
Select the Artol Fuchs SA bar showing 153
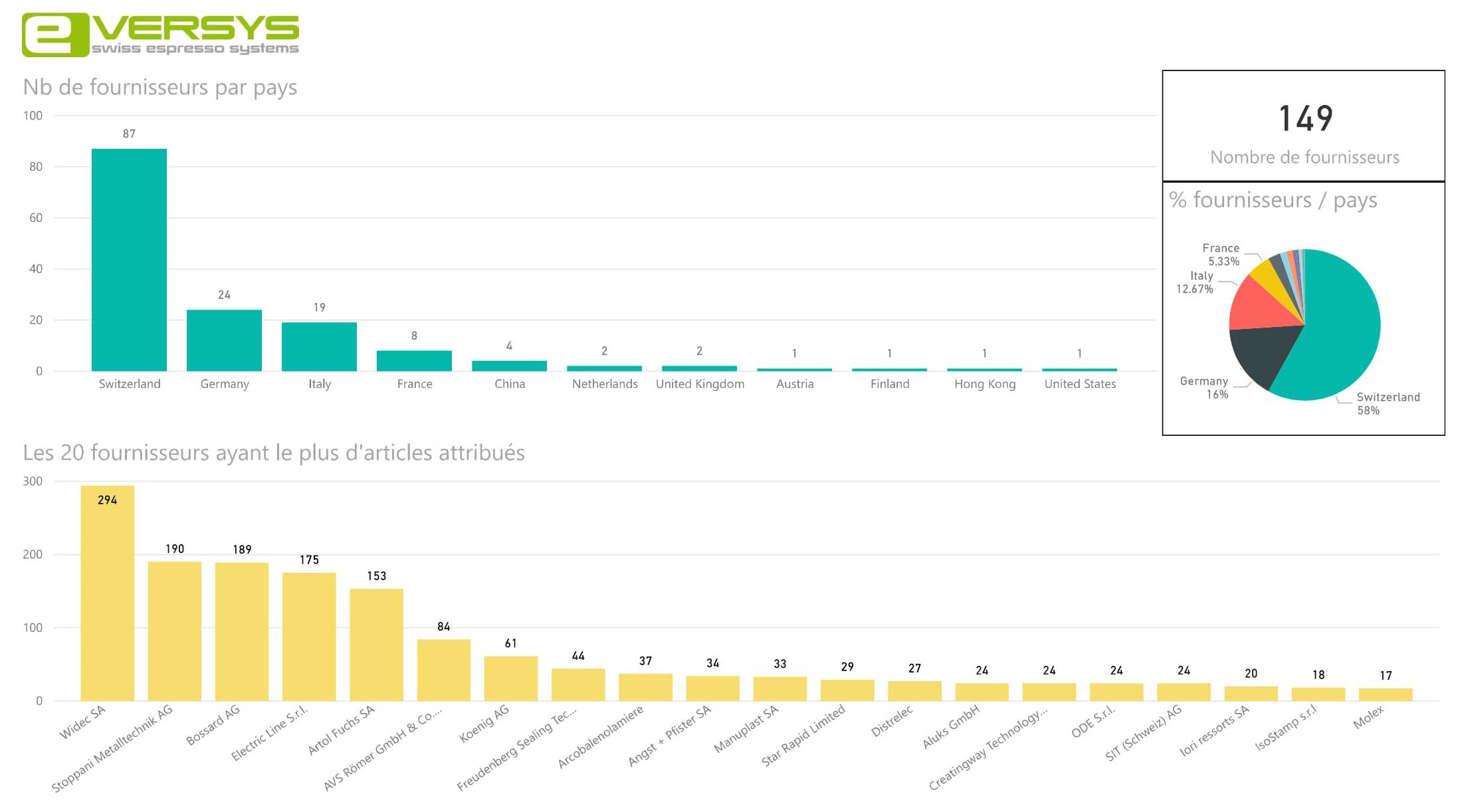(x=376, y=645)
